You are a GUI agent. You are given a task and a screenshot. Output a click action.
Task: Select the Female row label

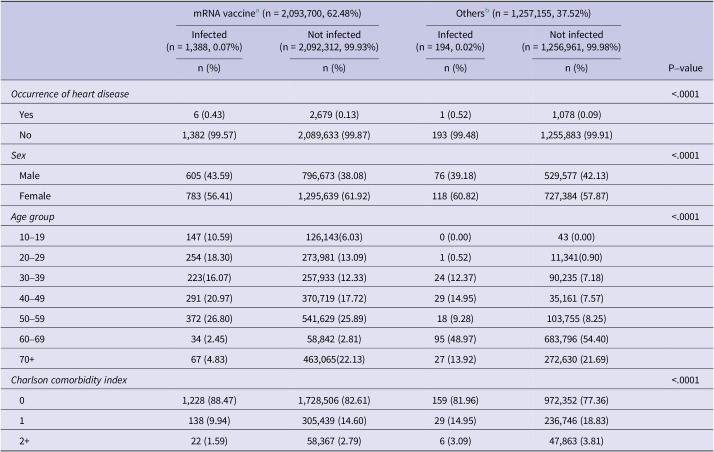tap(35, 196)
